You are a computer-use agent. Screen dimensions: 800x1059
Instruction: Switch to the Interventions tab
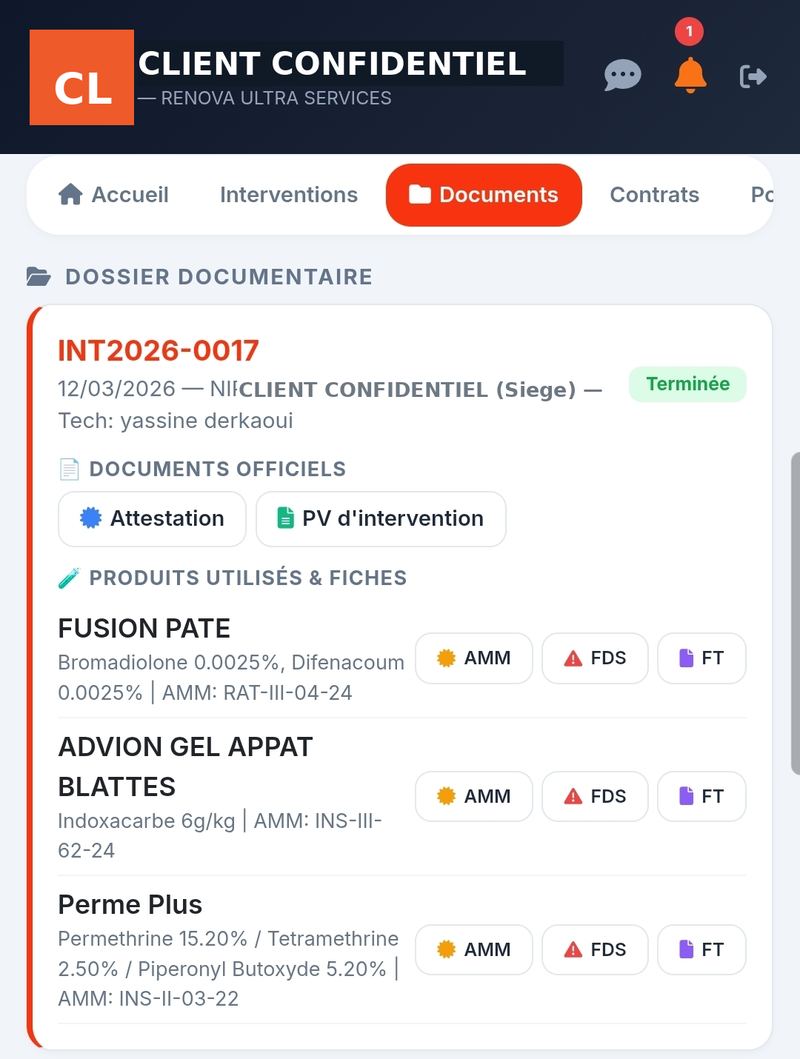(289, 195)
